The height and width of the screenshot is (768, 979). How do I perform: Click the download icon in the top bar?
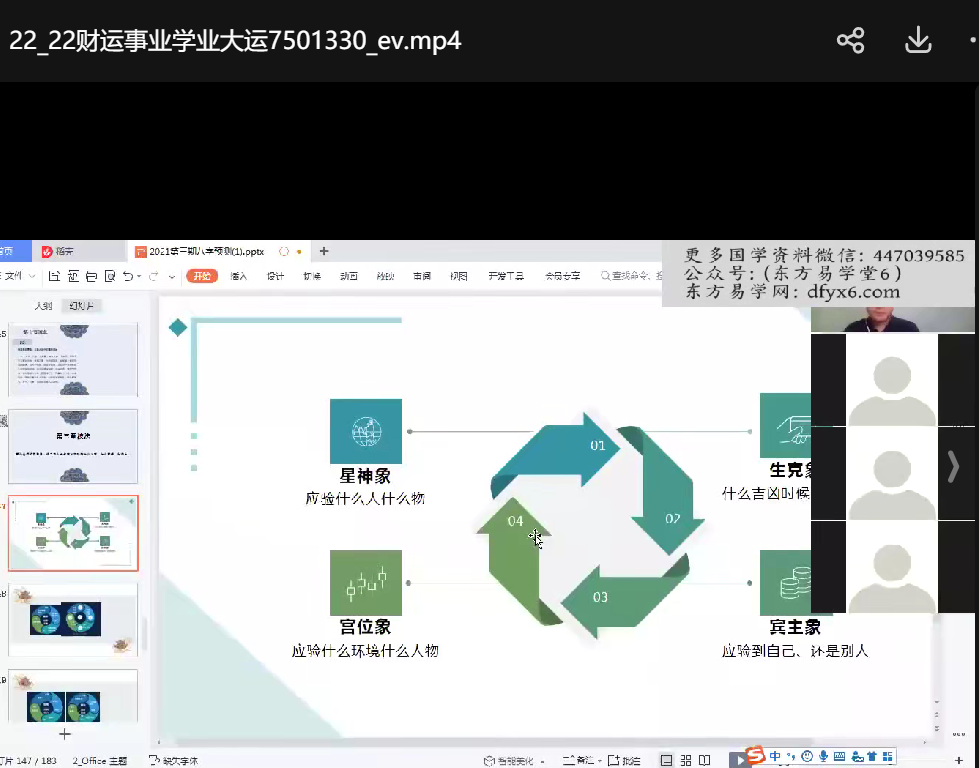(917, 40)
